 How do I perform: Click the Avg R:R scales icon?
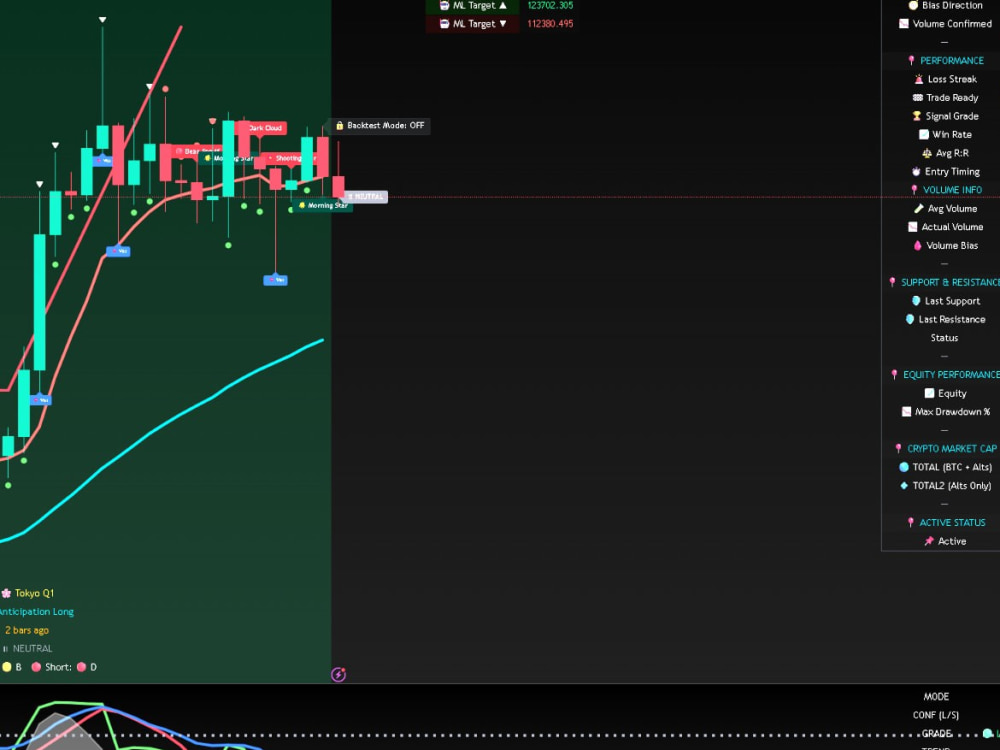(x=927, y=153)
